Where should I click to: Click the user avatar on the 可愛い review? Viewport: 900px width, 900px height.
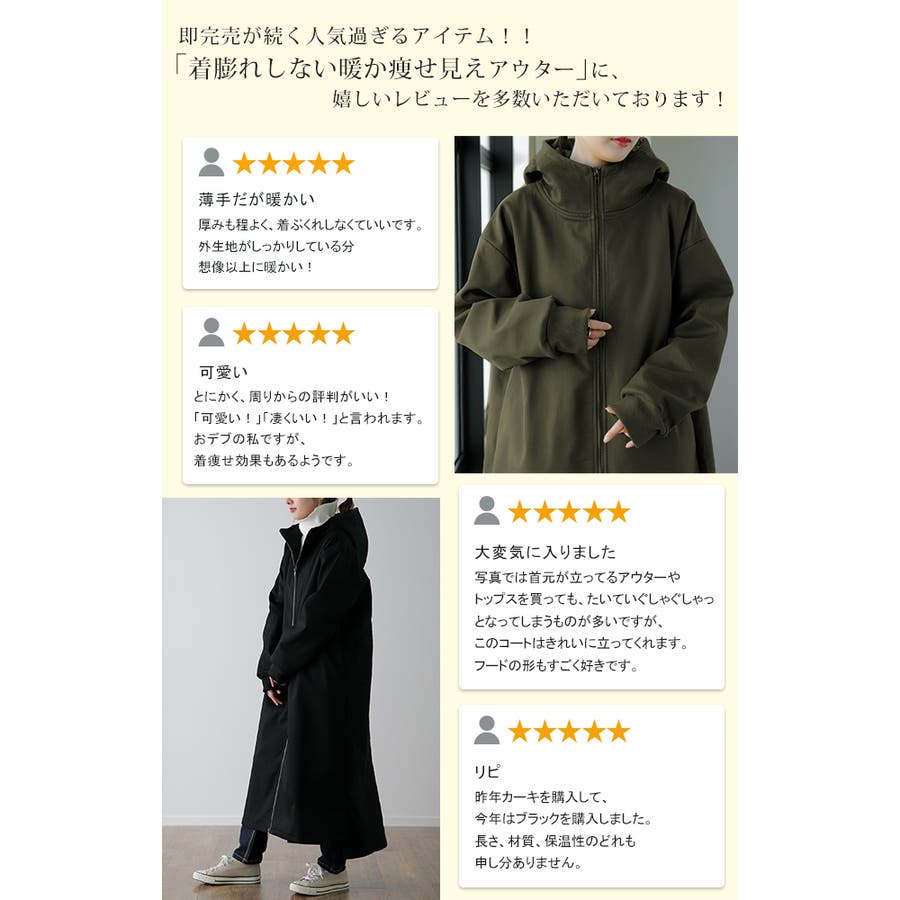coord(211,332)
